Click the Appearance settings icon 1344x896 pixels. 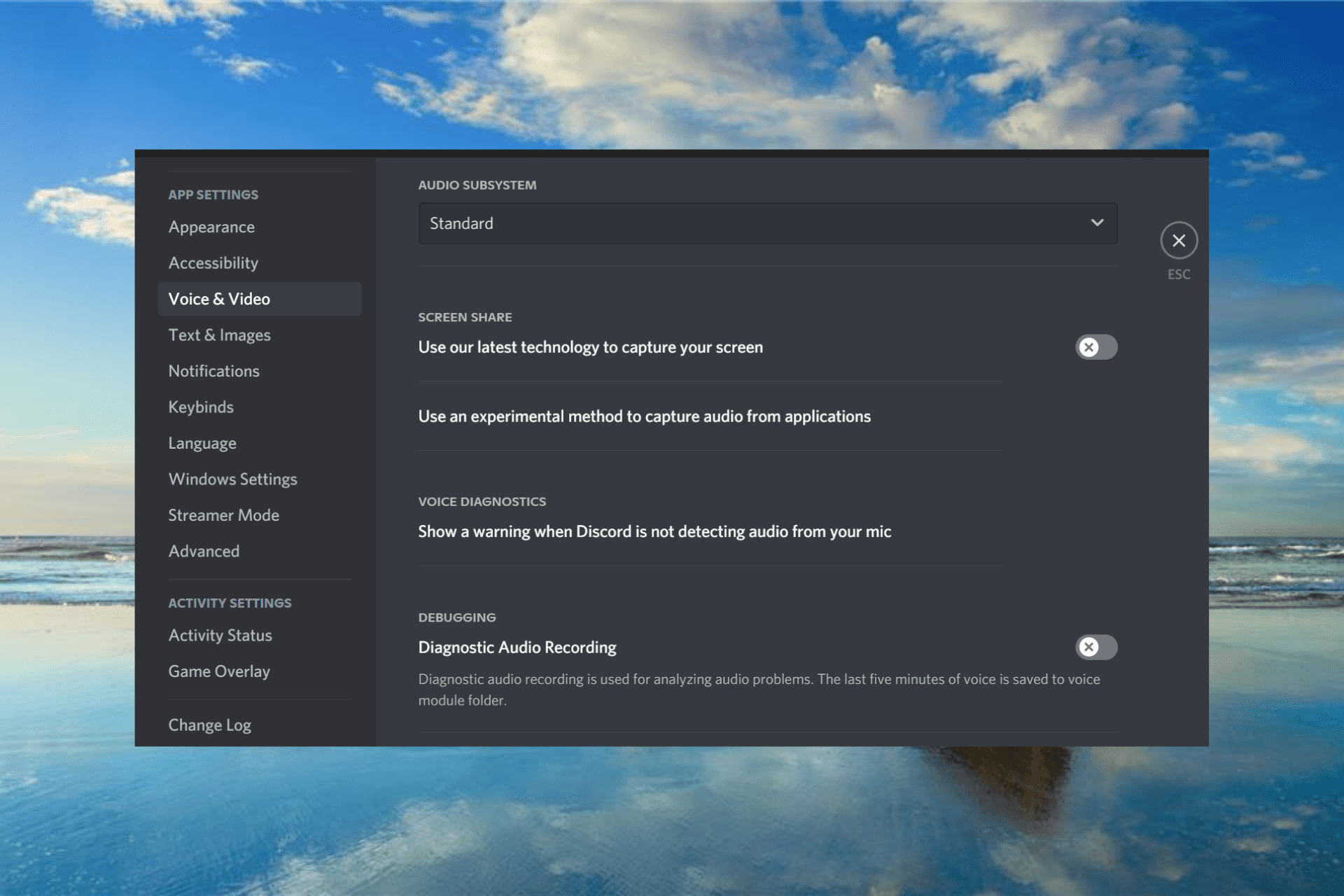click(x=211, y=227)
